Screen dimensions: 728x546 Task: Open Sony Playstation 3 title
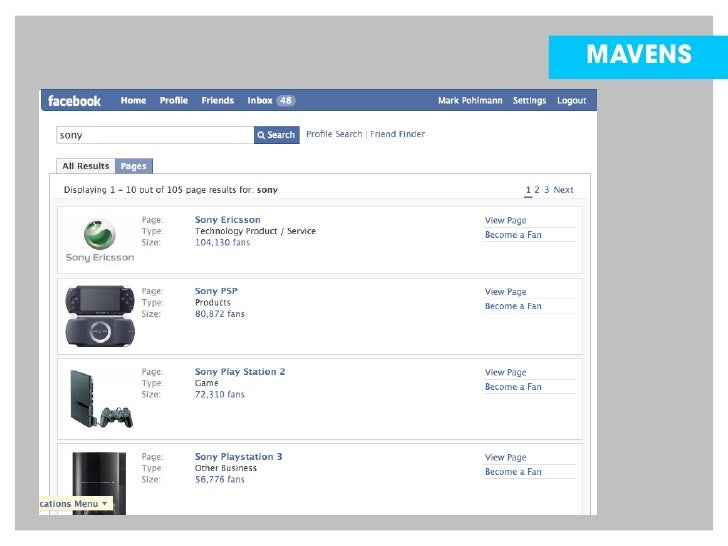tap(239, 457)
